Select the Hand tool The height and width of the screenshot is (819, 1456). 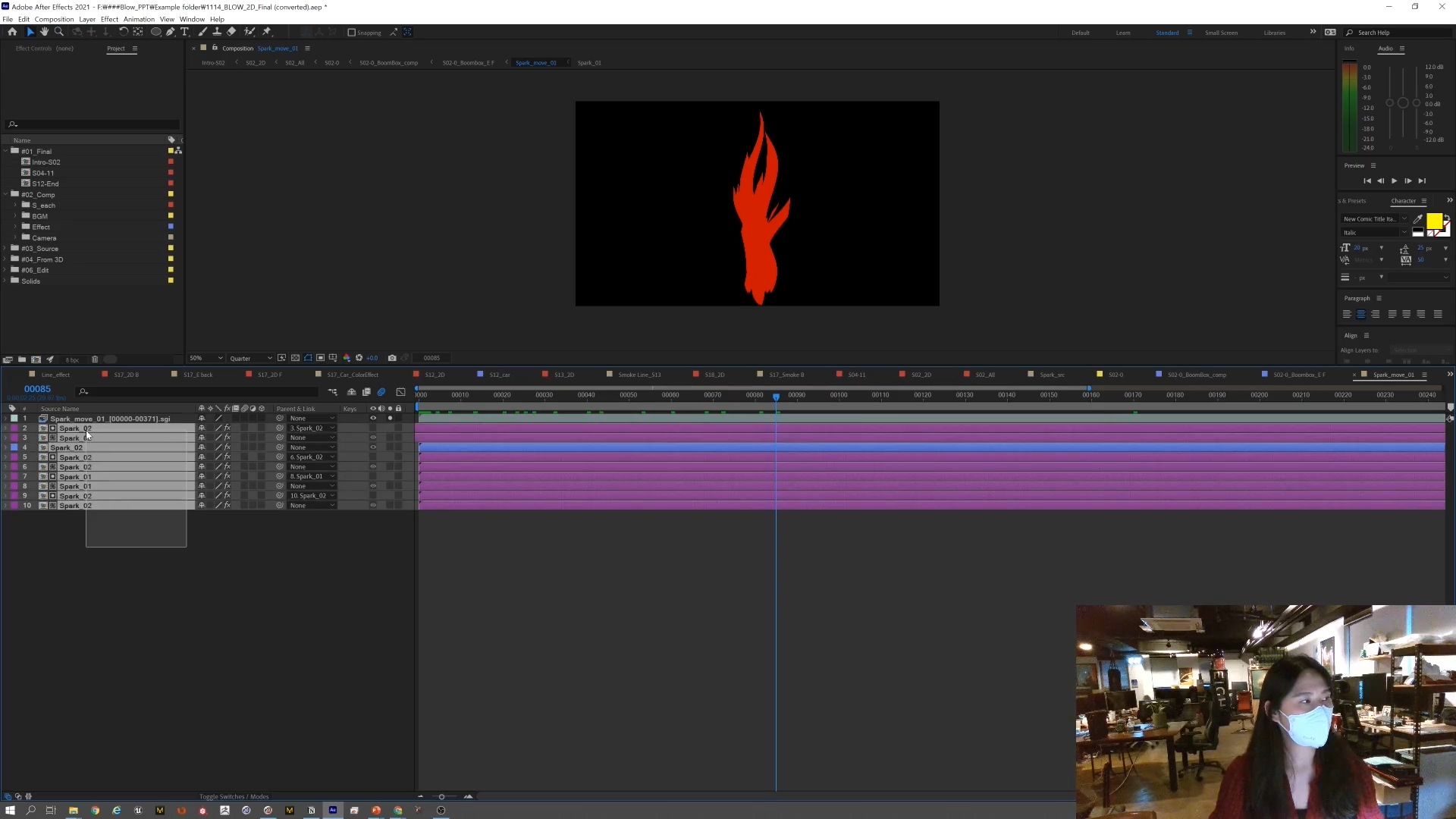[44, 32]
